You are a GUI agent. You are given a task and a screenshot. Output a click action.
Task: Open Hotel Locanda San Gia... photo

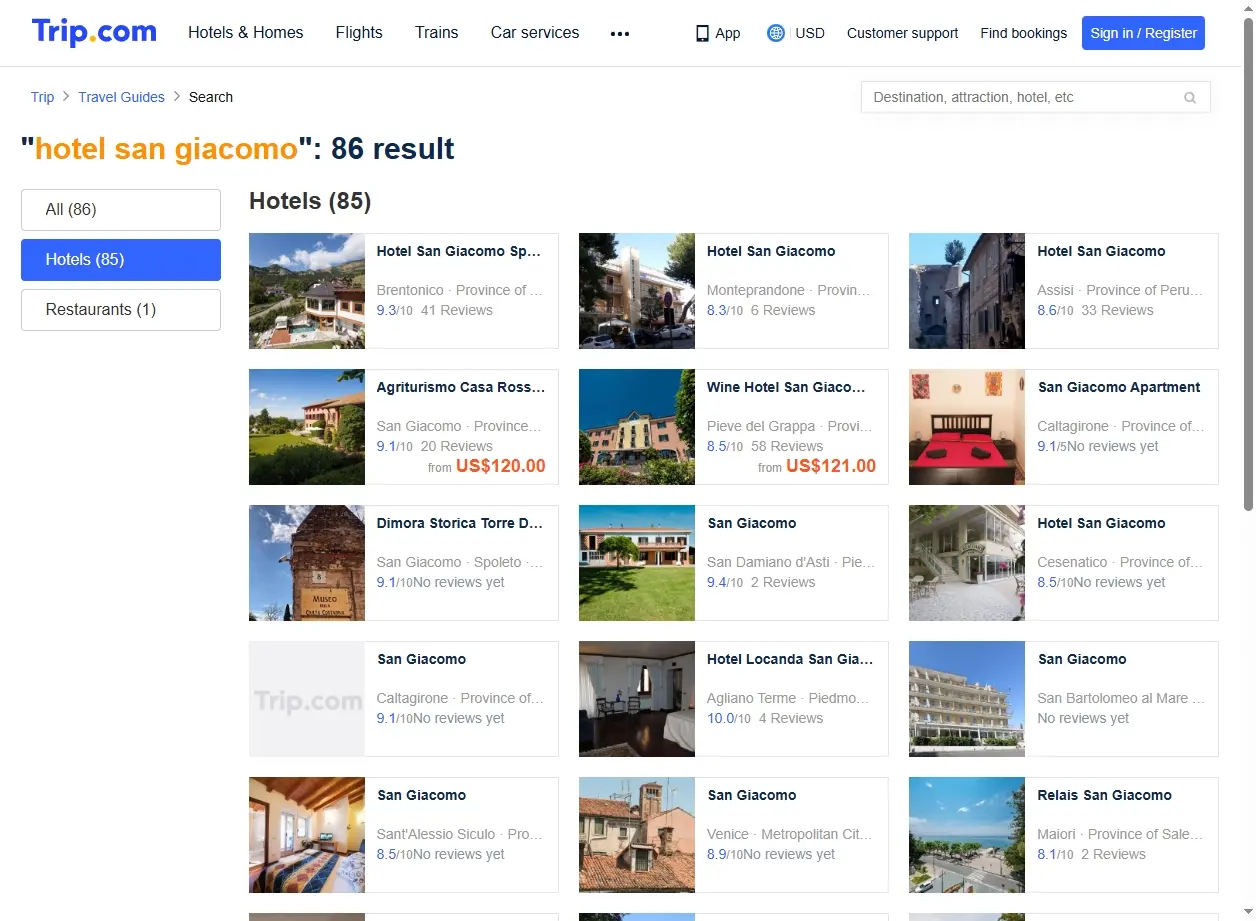click(637, 699)
